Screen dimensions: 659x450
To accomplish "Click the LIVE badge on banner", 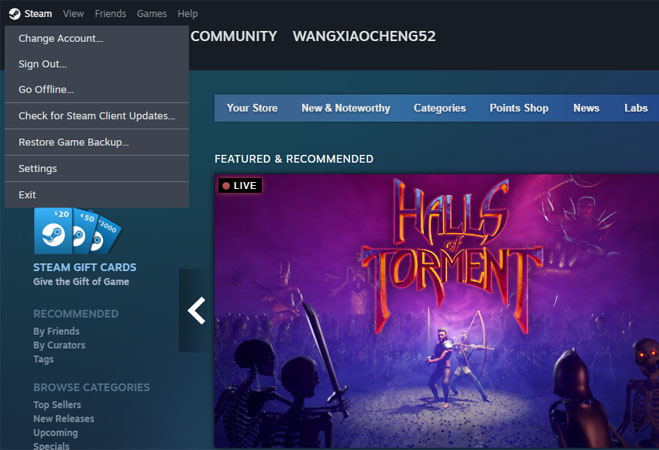I will pyautogui.click(x=240, y=186).
